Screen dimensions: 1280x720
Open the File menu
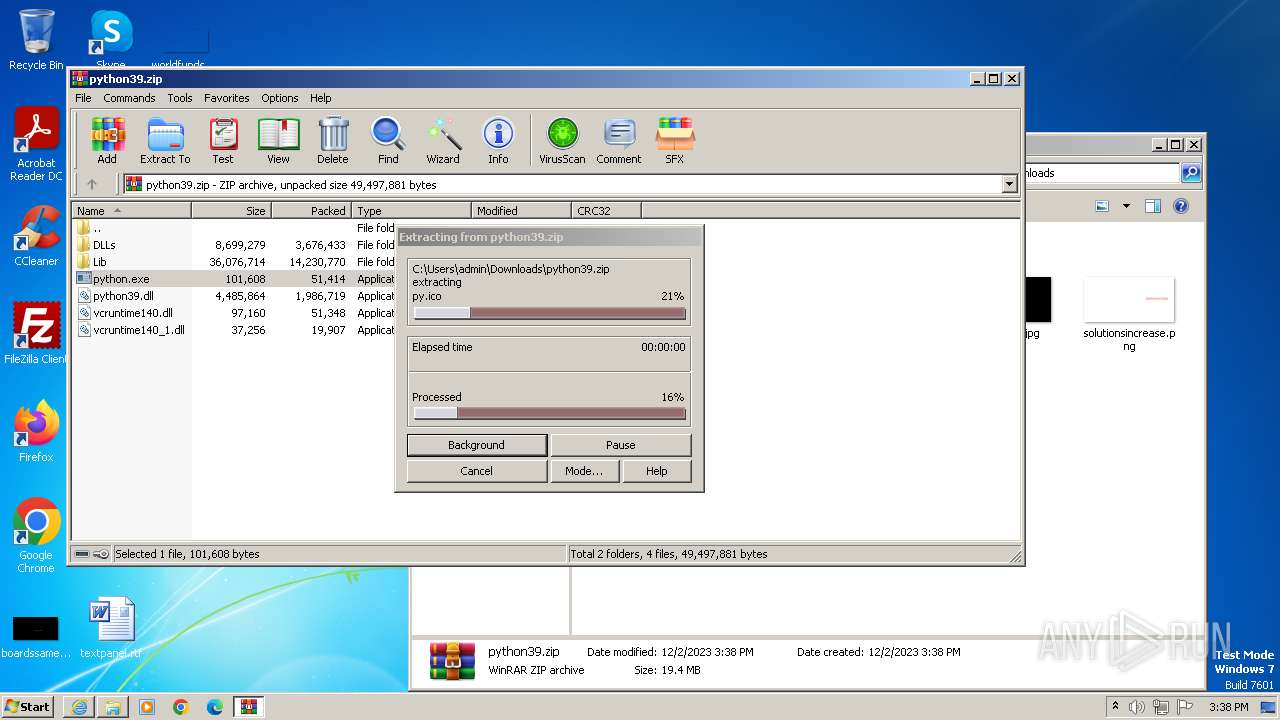(83, 98)
